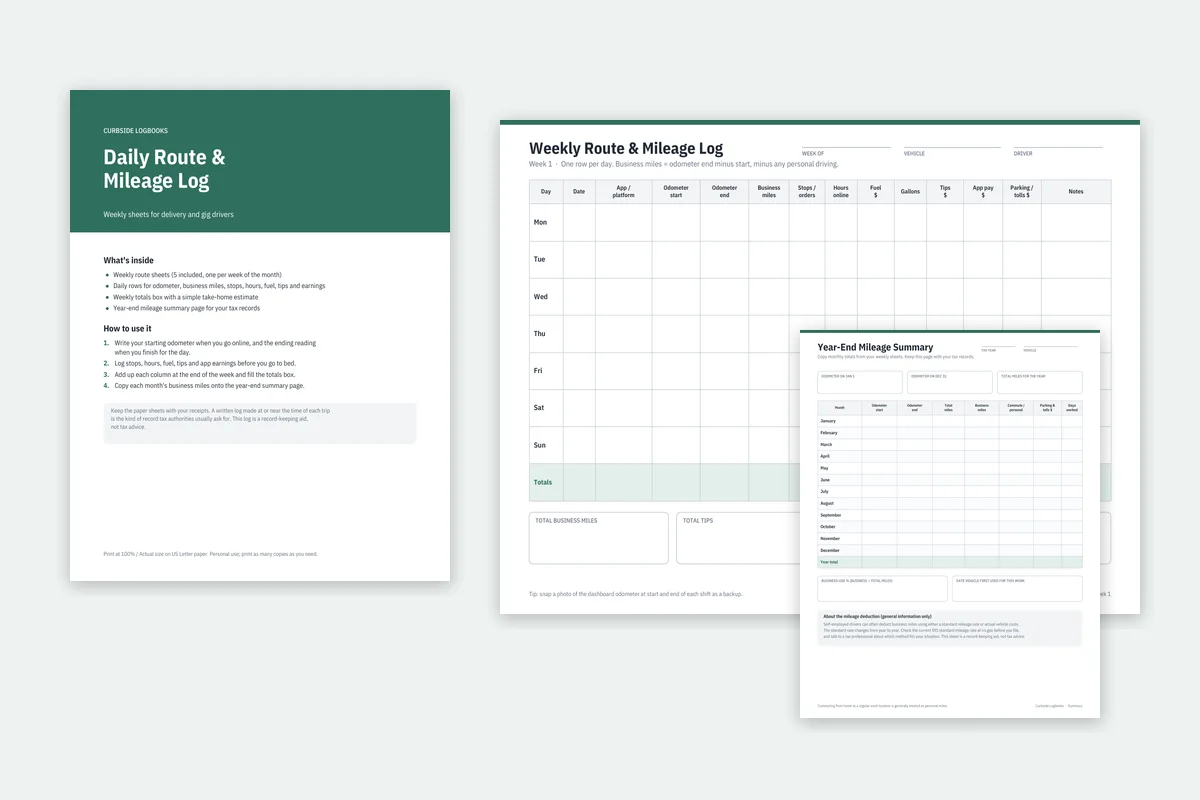Click the 'Hours online' column header
This screenshot has height=800, width=1200.
(841, 192)
